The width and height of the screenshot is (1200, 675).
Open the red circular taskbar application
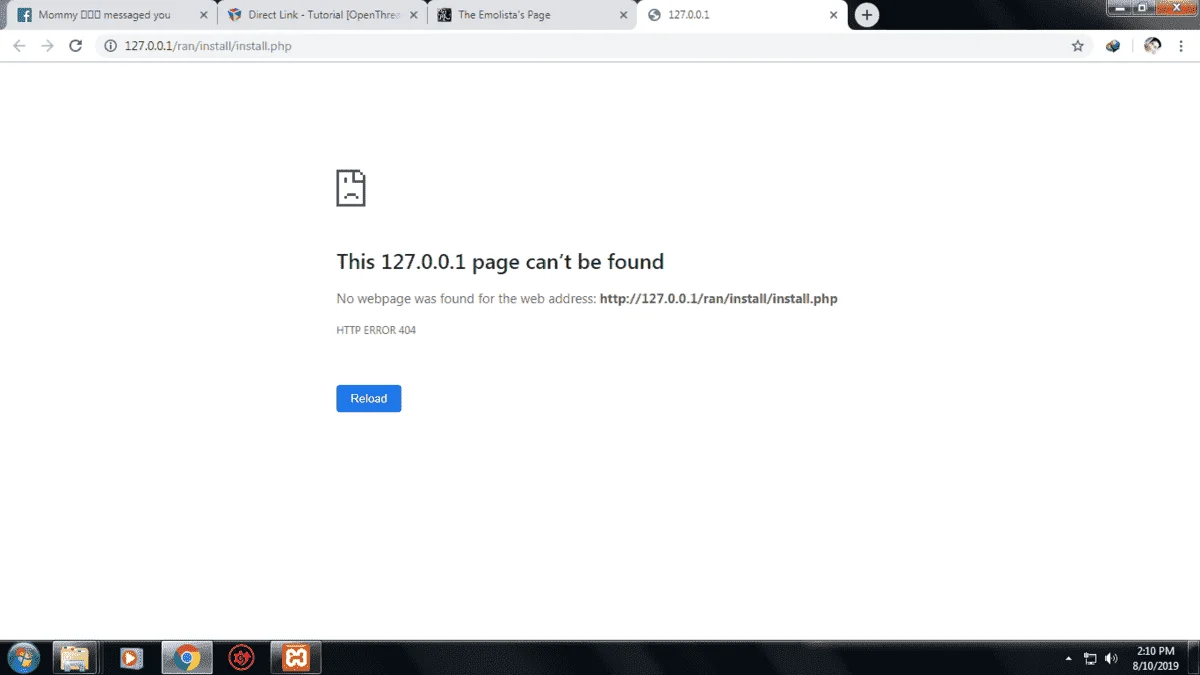pyautogui.click(x=240, y=657)
